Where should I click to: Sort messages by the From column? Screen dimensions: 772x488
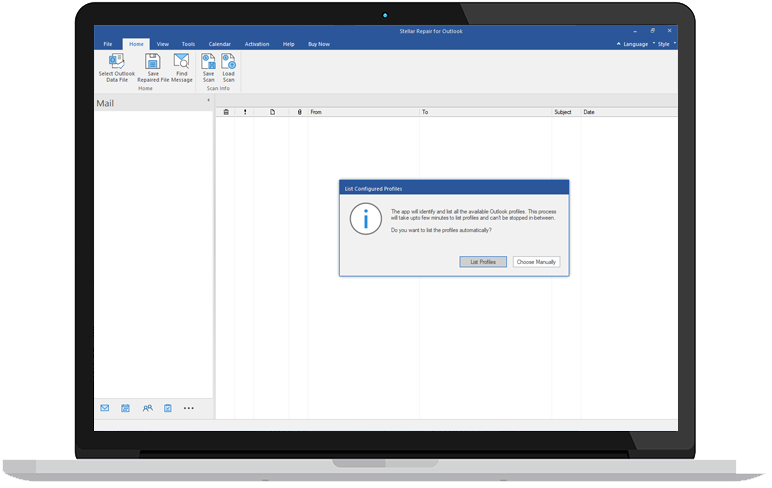tap(363, 112)
